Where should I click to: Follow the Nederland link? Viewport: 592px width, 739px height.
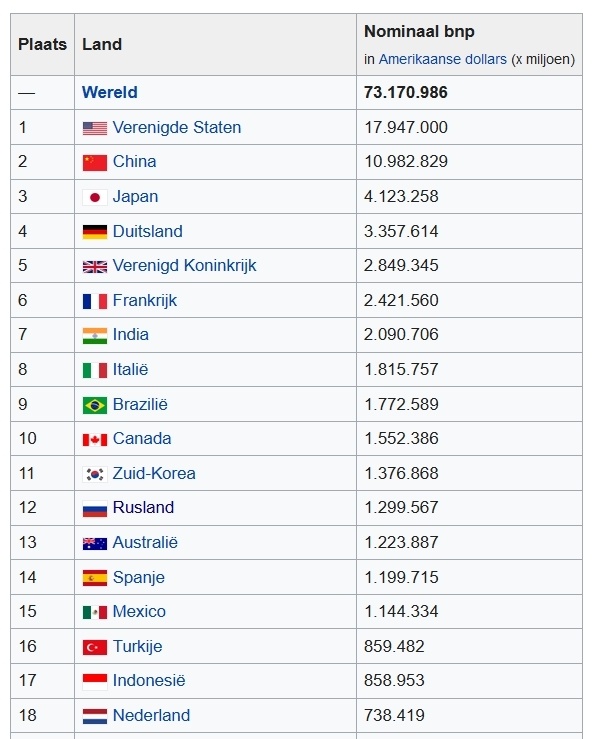coord(151,715)
